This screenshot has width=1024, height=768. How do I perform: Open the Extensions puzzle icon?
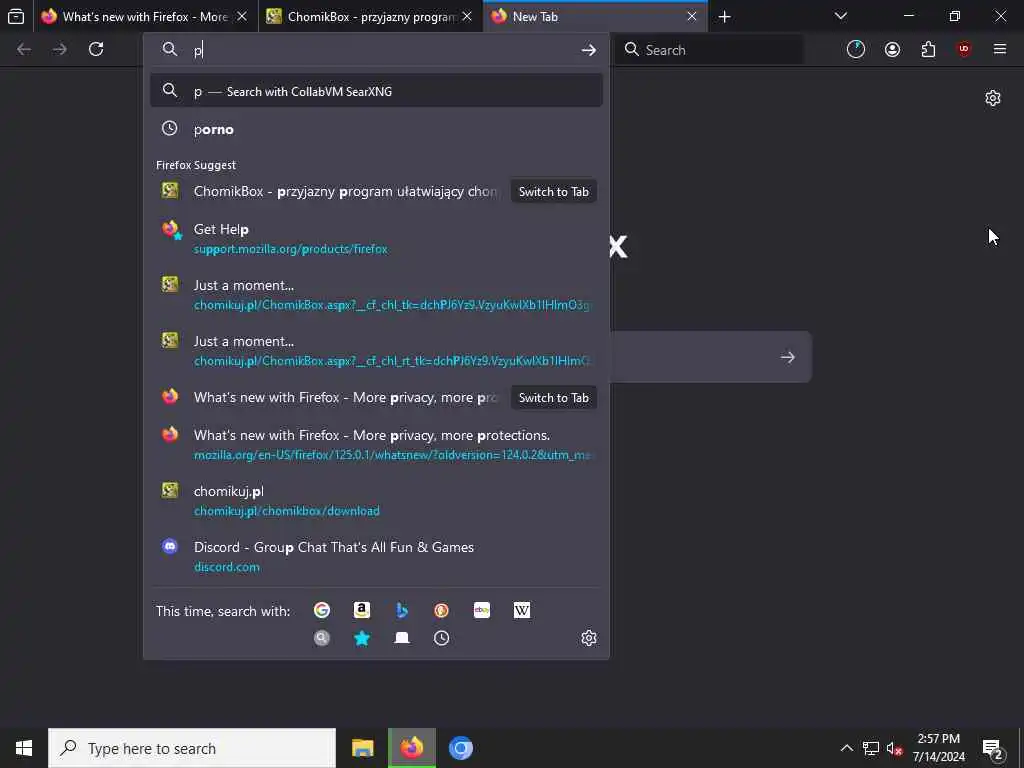point(928,49)
